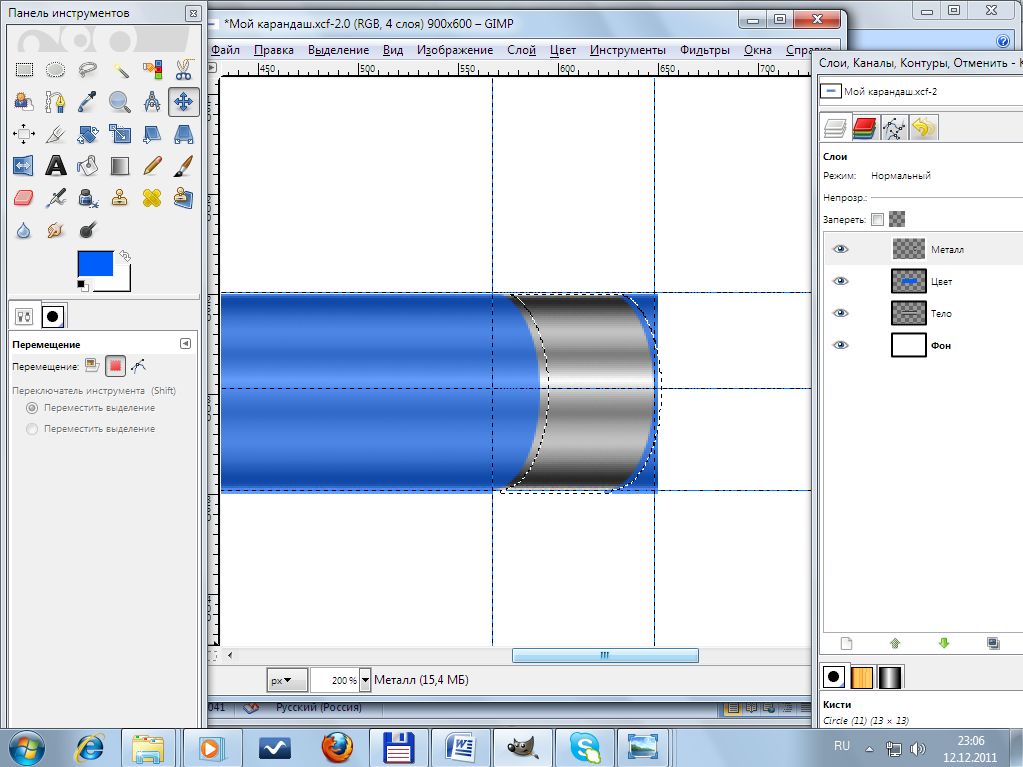The image size is (1023, 767).
Task: Create a new layer button
Action: 846,644
